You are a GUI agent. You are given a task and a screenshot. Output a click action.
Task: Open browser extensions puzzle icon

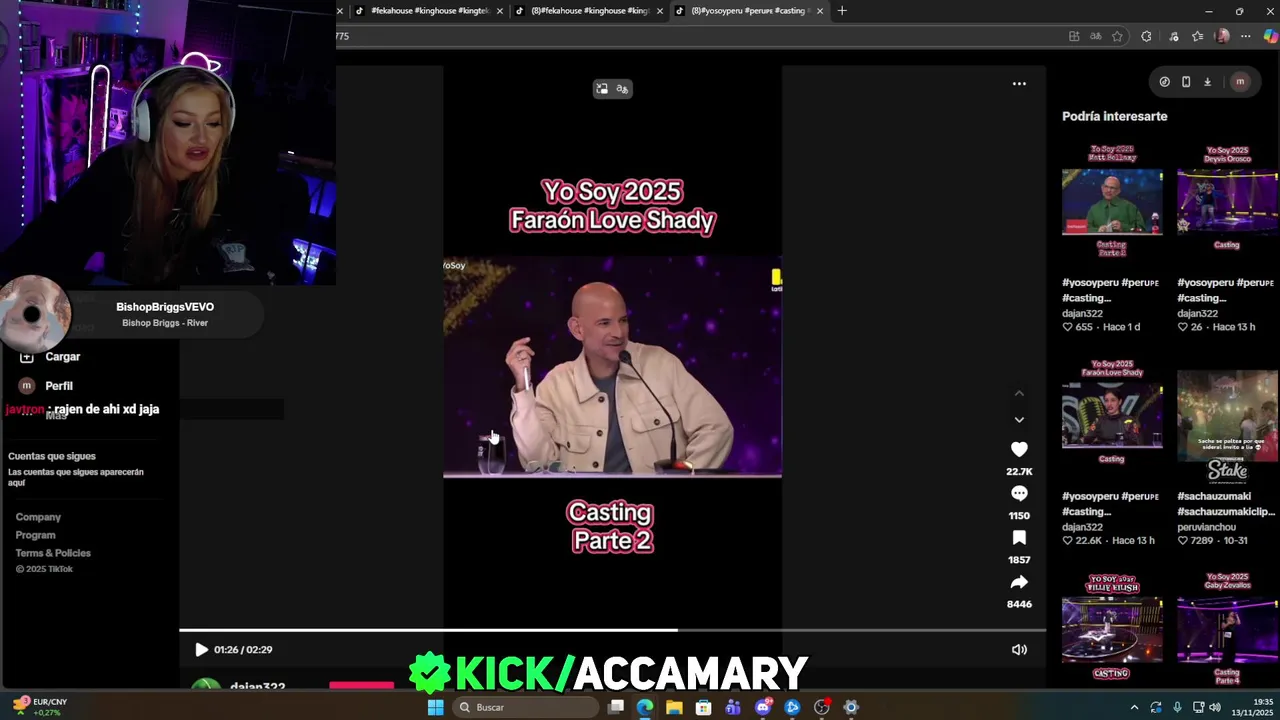(x=1146, y=36)
